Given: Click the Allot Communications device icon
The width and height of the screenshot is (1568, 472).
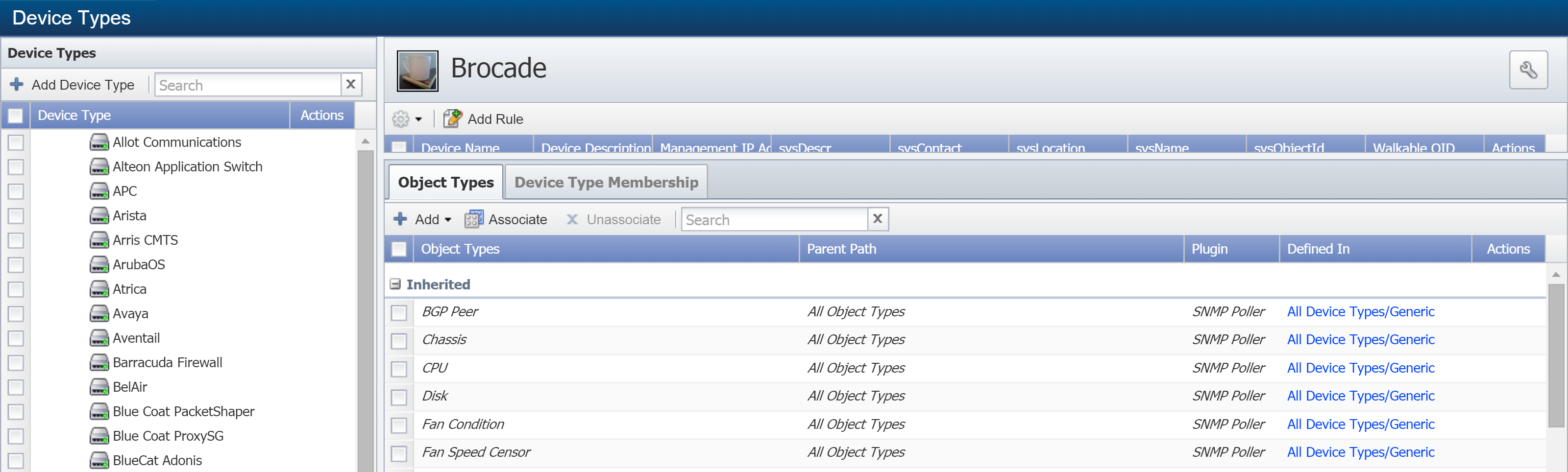Looking at the screenshot, I should pyautogui.click(x=99, y=142).
